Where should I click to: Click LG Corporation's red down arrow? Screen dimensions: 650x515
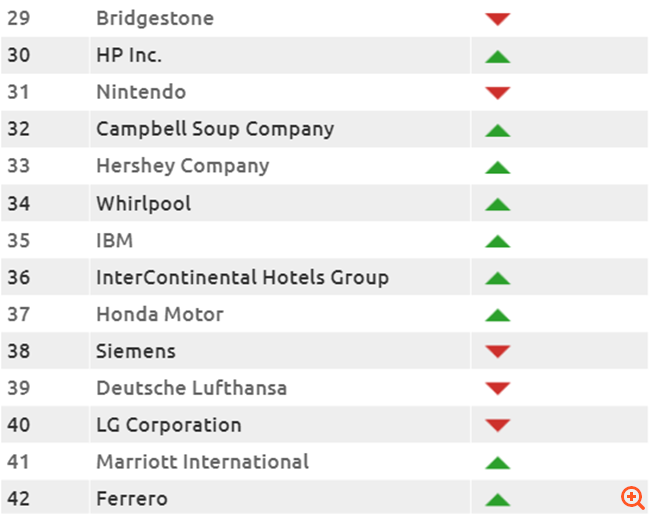(x=497, y=426)
